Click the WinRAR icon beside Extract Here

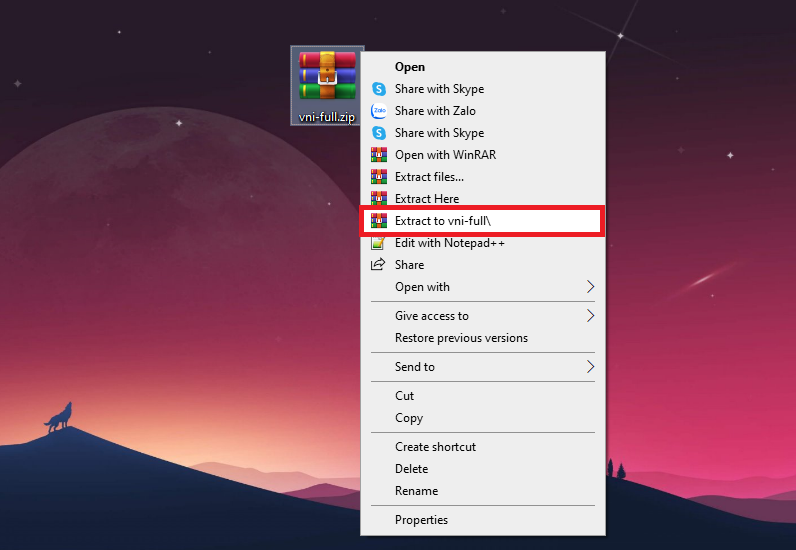379,198
